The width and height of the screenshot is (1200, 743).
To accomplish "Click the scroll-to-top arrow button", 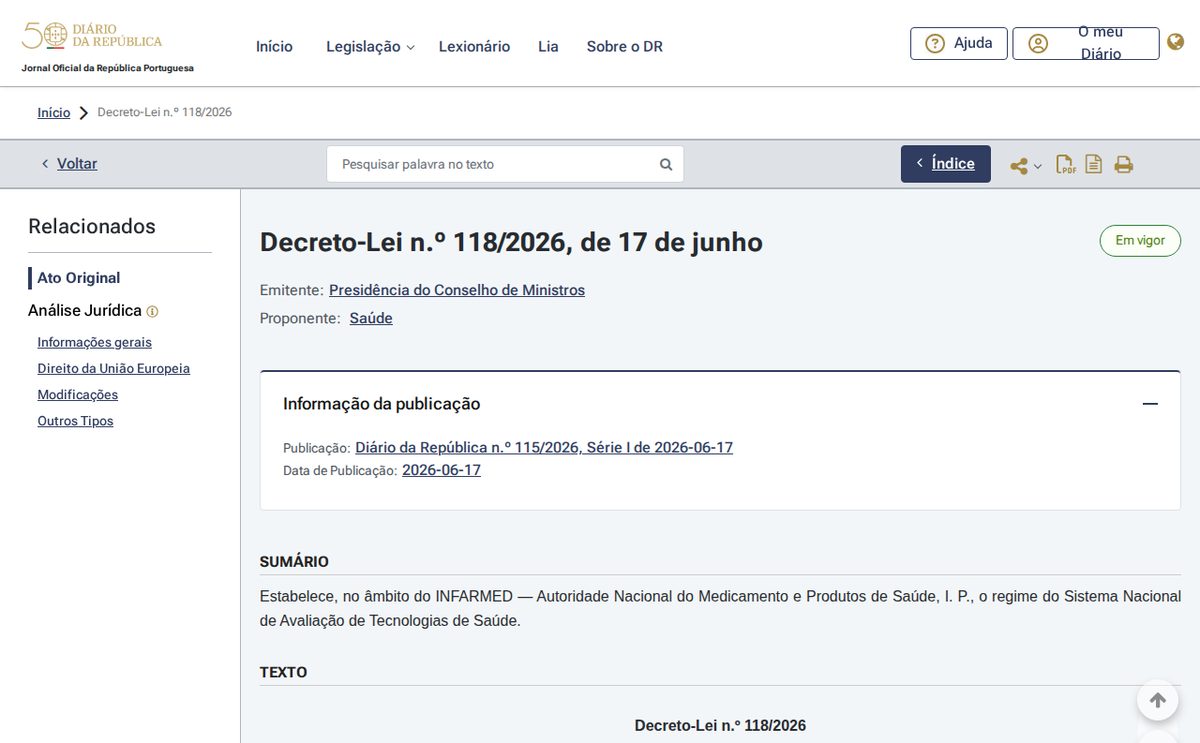I will click(x=1157, y=700).
